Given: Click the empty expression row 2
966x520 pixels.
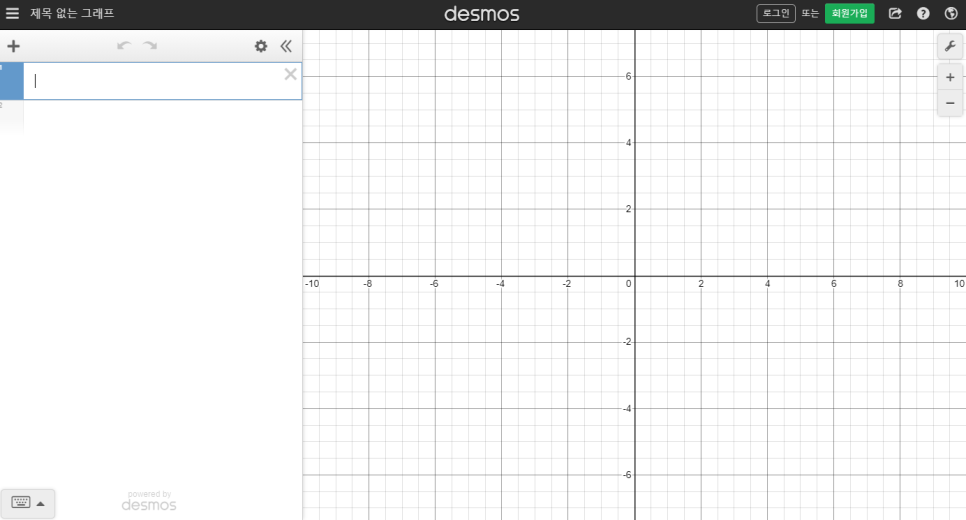Looking at the screenshot, I should (x=151, y=117).
